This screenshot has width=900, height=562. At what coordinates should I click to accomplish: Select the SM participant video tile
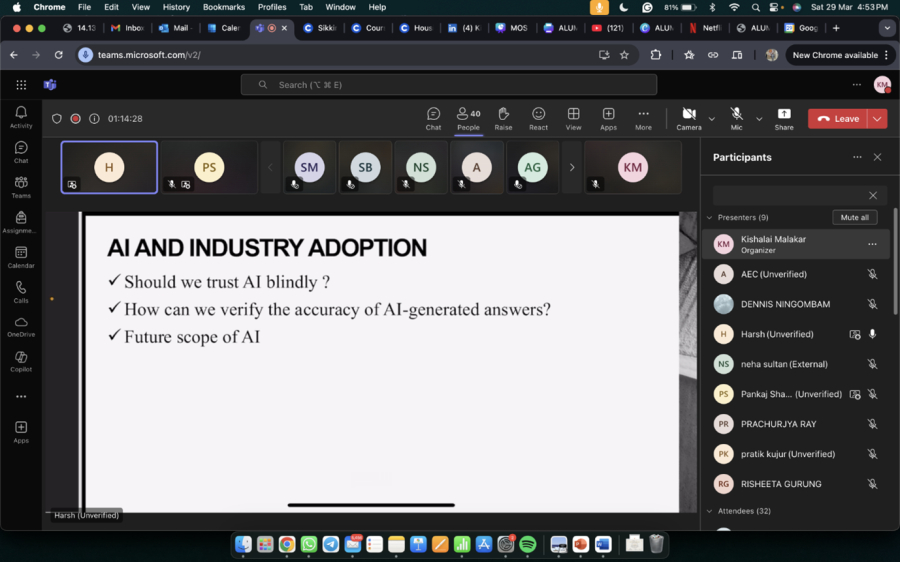[x=309, y=168]
